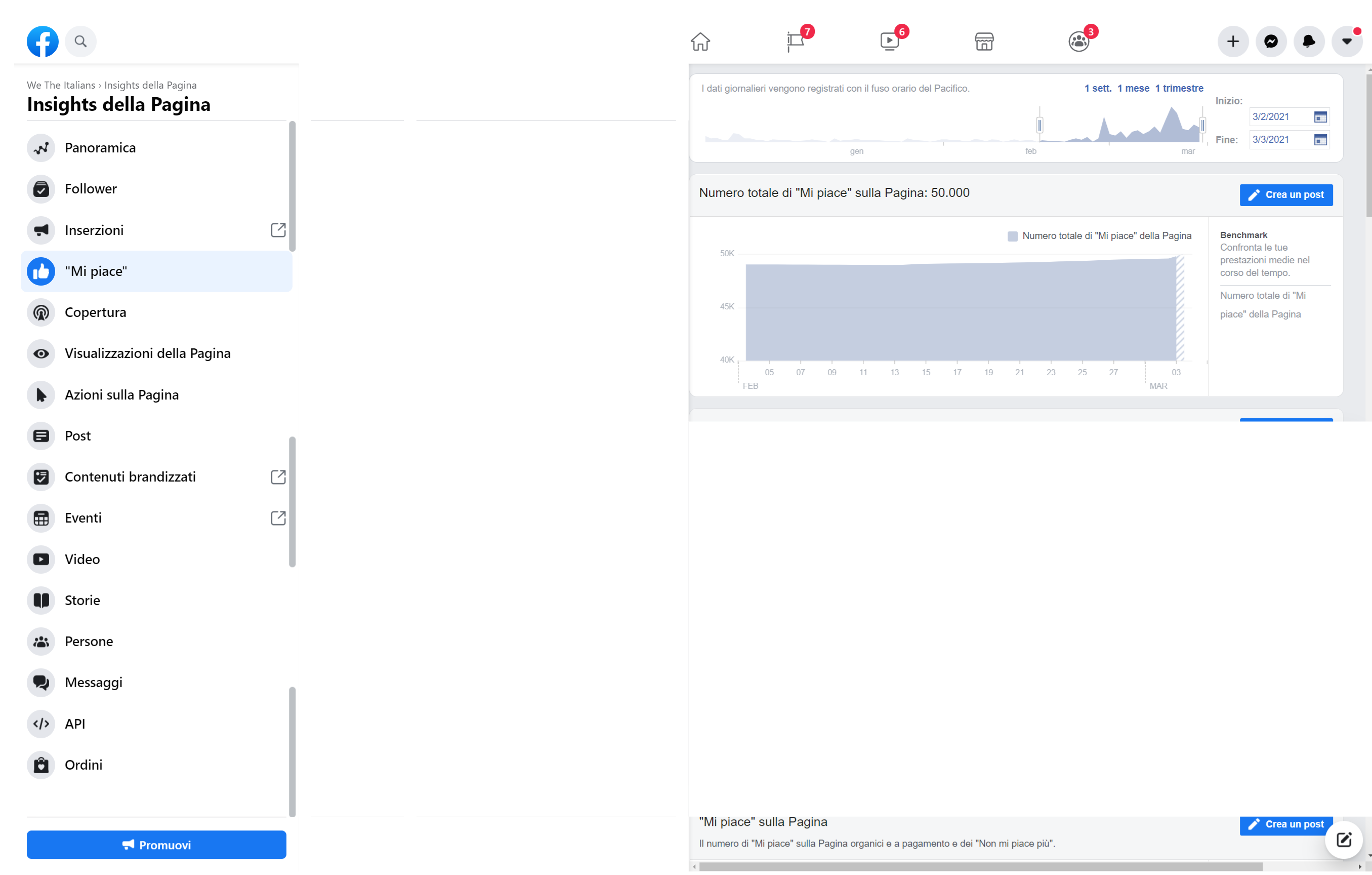Open the notifications bell icon
Screen dimensions: 1372x875
[x=1309, y=41]
